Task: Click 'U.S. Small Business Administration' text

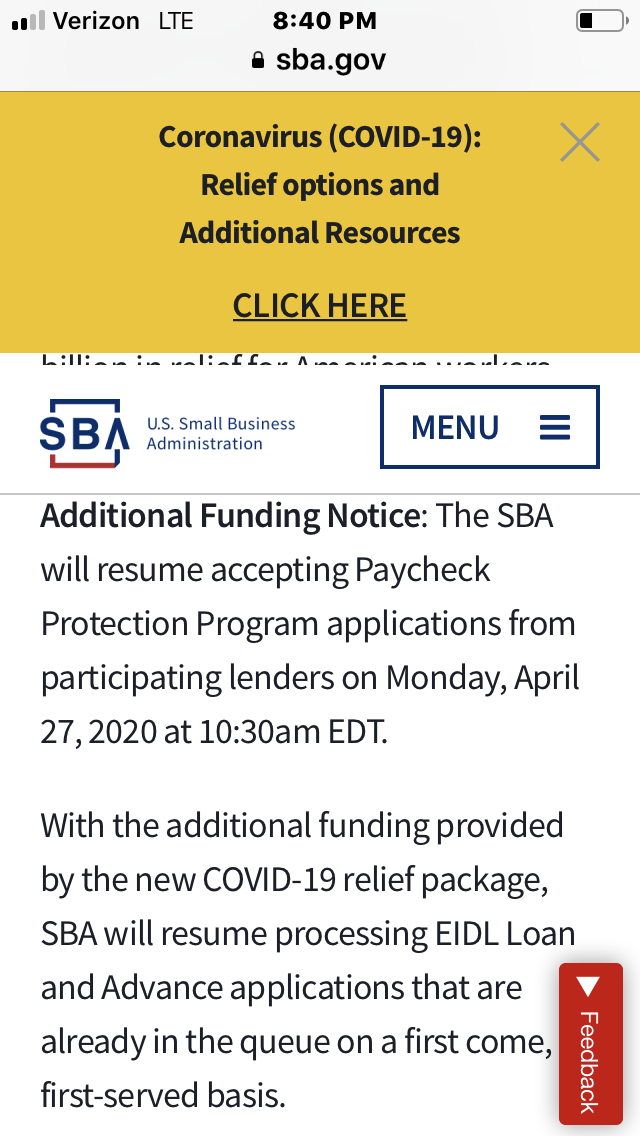Action: [221, 433]
